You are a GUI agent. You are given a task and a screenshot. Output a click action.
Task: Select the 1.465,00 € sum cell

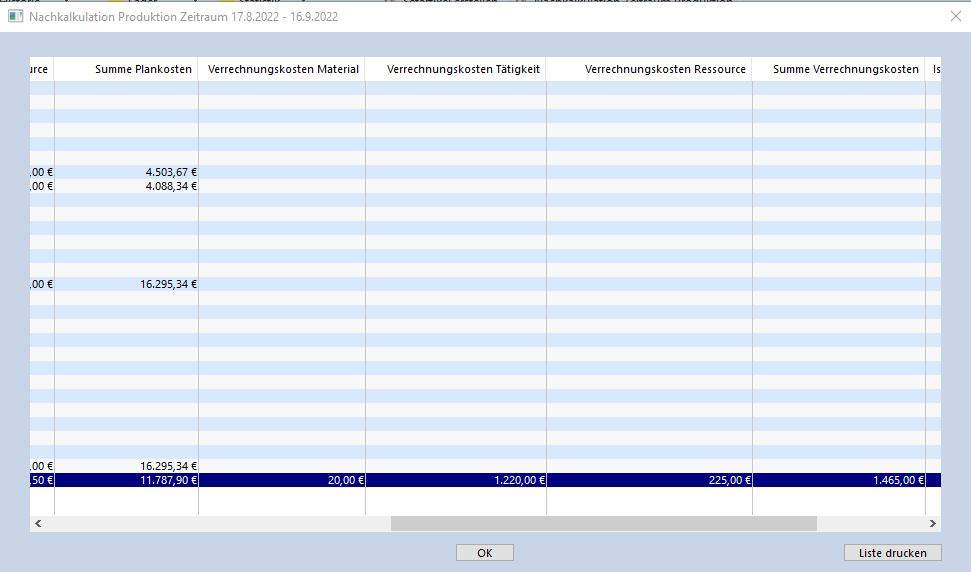838,480
